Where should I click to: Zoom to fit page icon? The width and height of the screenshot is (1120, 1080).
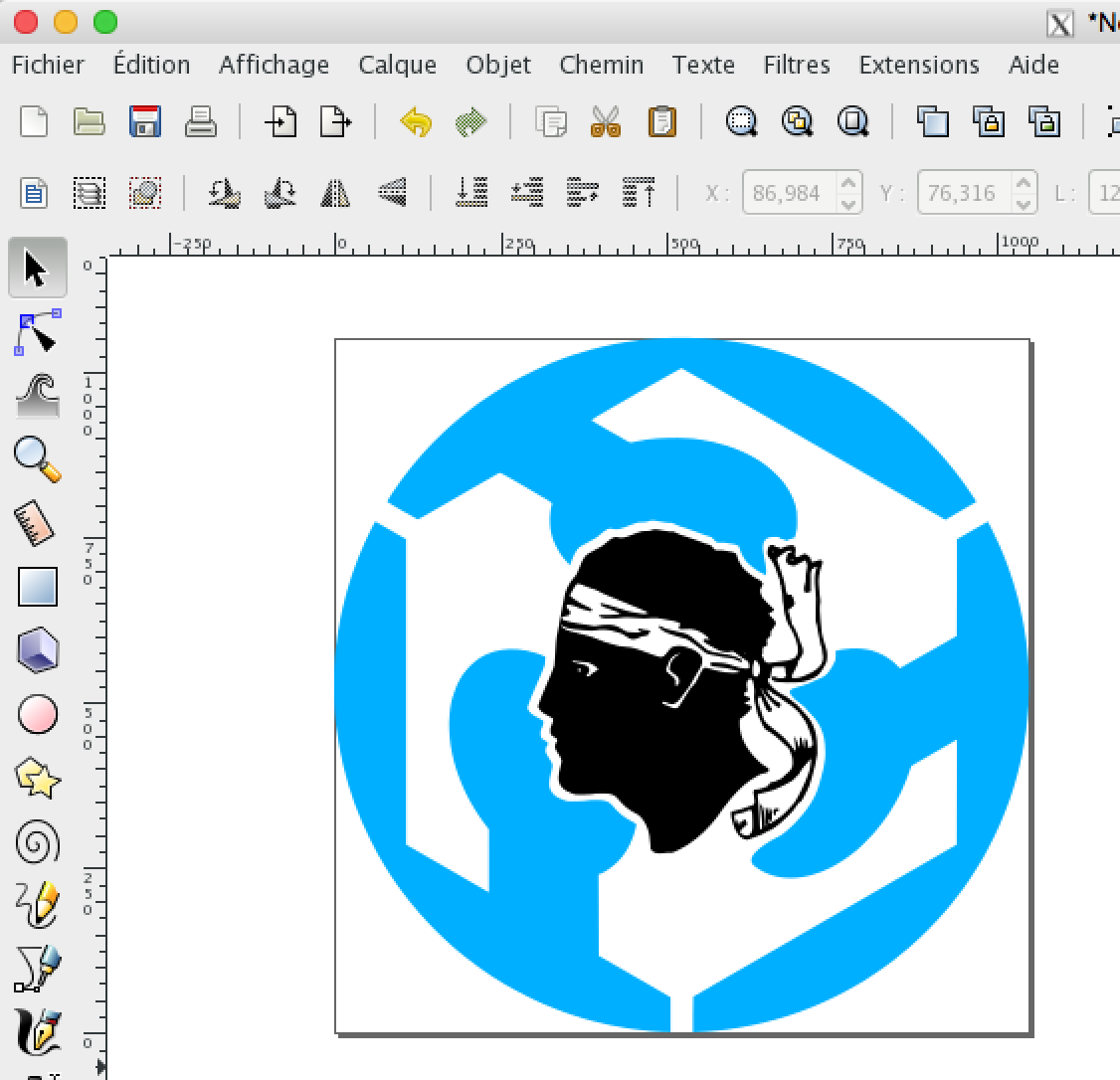(852, 121)
